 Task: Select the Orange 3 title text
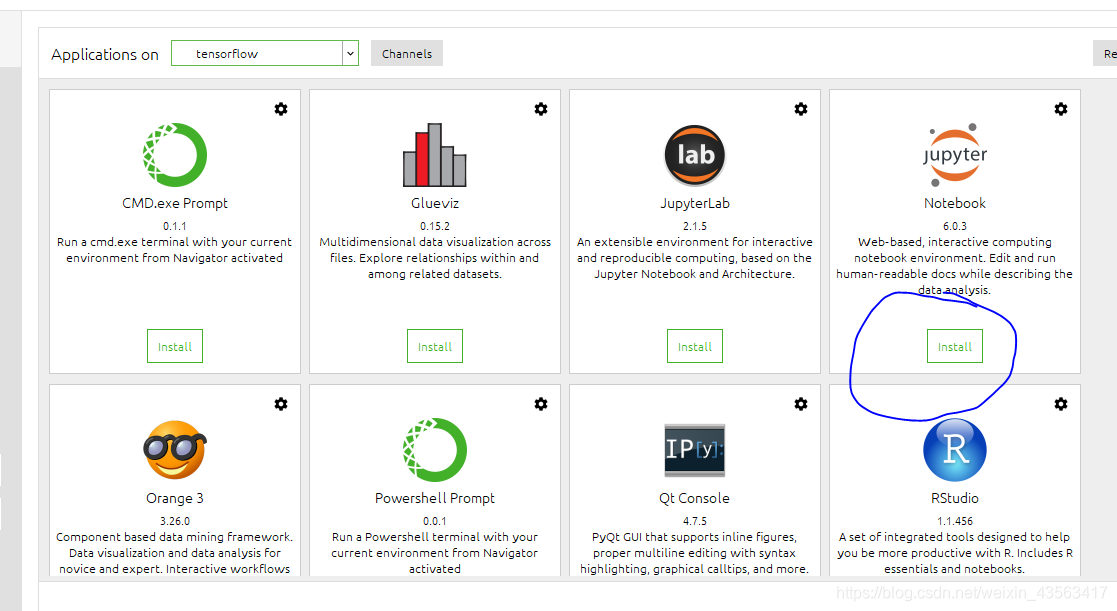(175, 498)
